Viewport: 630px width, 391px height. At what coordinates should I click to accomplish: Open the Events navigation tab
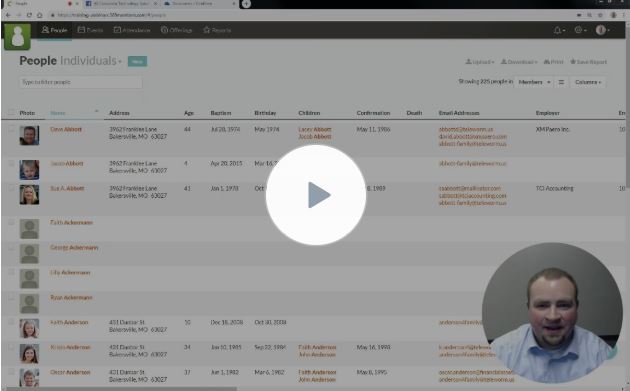(x=90, y=30)
